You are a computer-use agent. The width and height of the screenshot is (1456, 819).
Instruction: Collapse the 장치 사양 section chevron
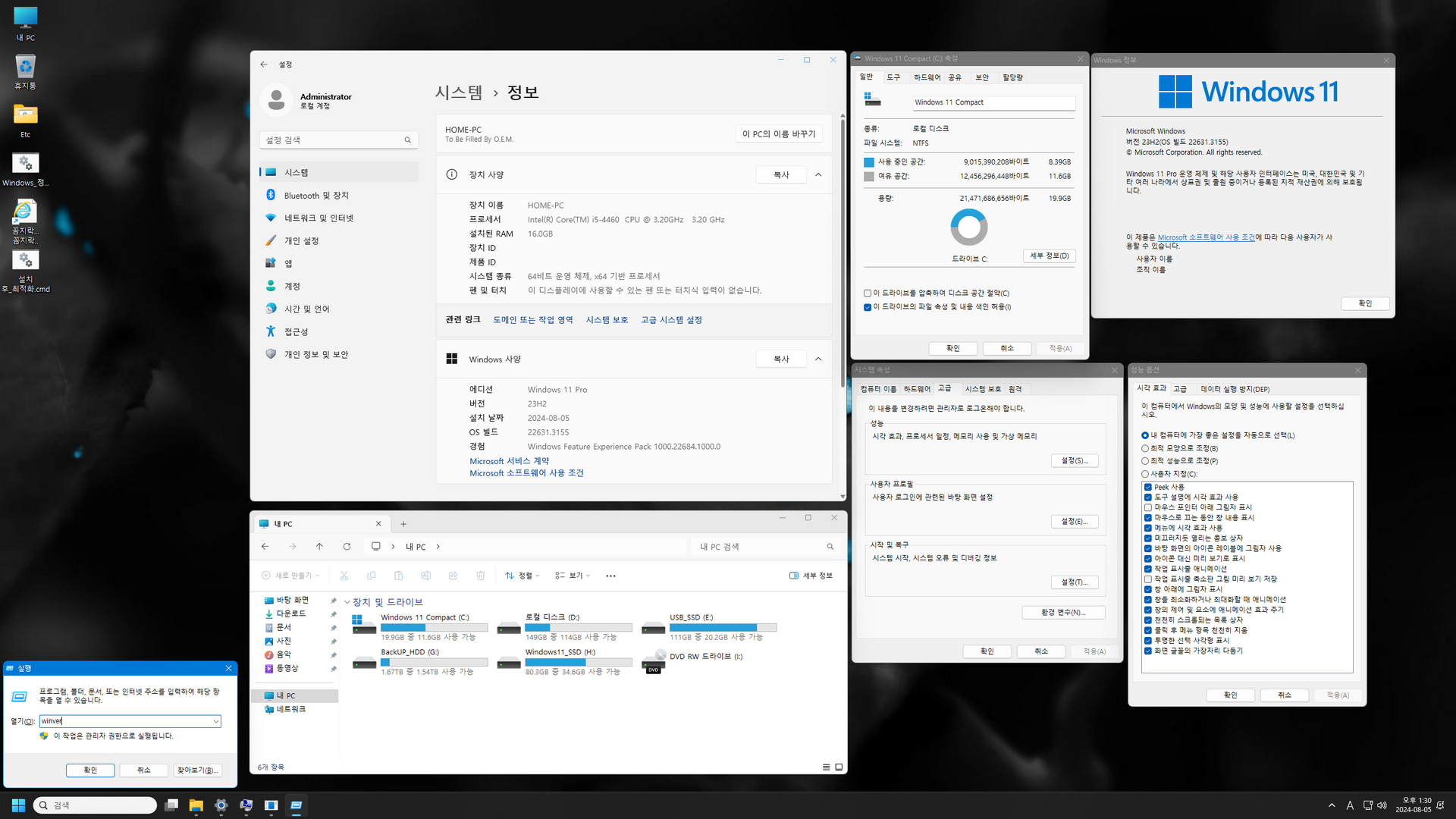tap(818, 175)
